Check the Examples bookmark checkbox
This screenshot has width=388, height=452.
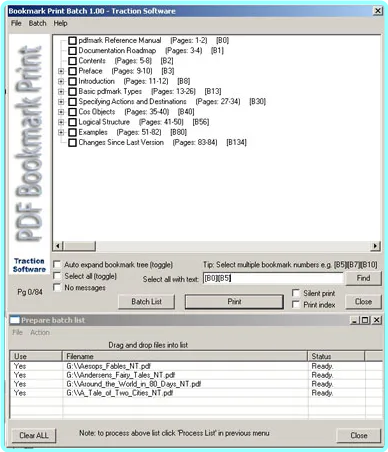(72, 132)
